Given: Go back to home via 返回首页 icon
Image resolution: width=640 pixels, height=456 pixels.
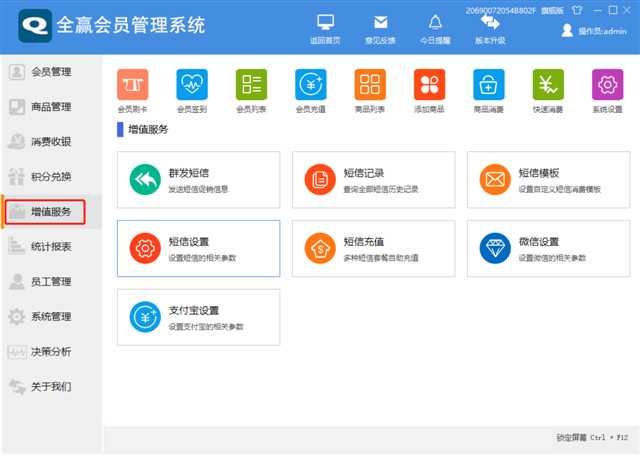Looking at the screenshot, I should 325,29.
